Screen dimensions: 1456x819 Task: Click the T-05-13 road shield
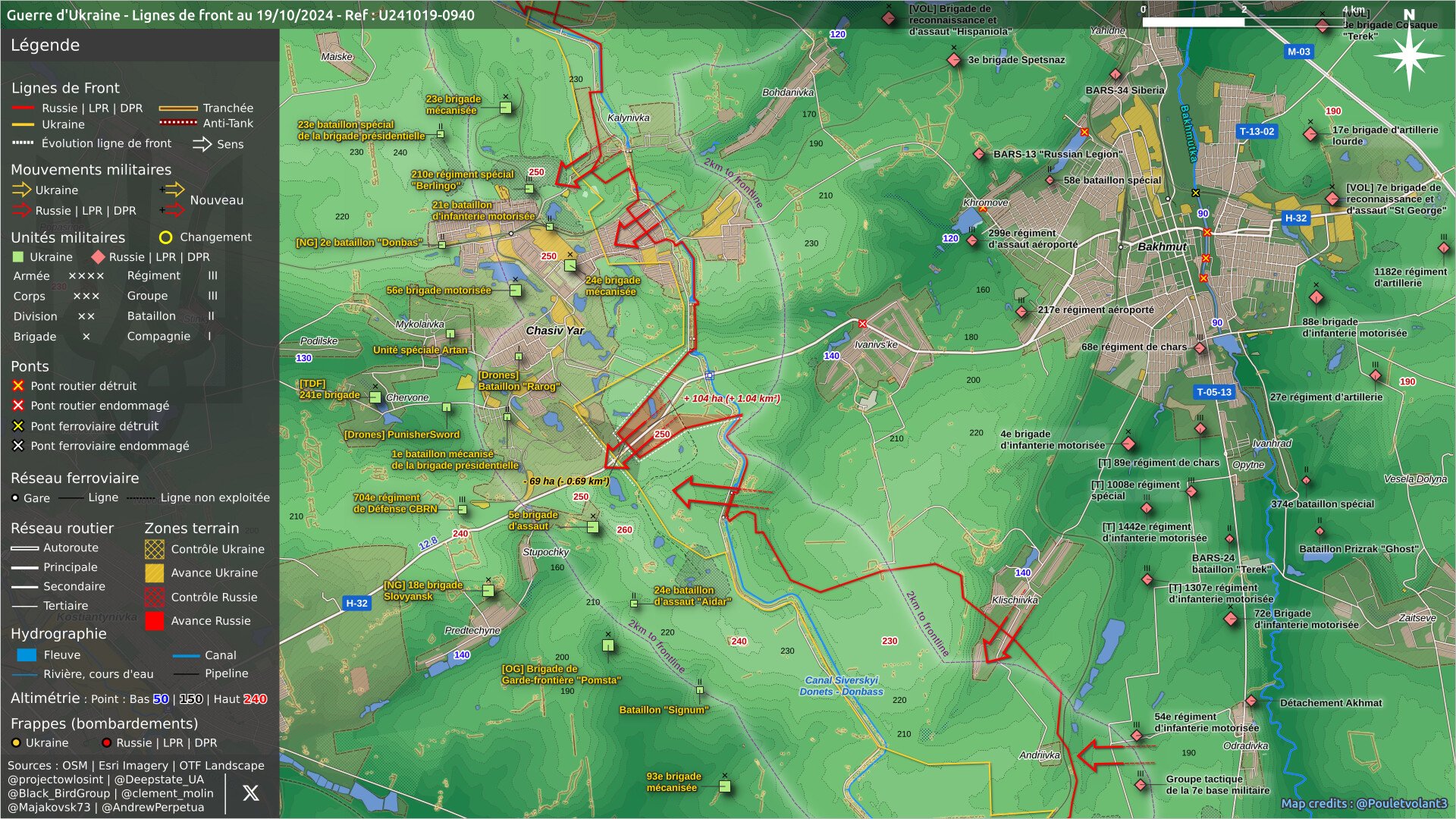coord(1214,392)
